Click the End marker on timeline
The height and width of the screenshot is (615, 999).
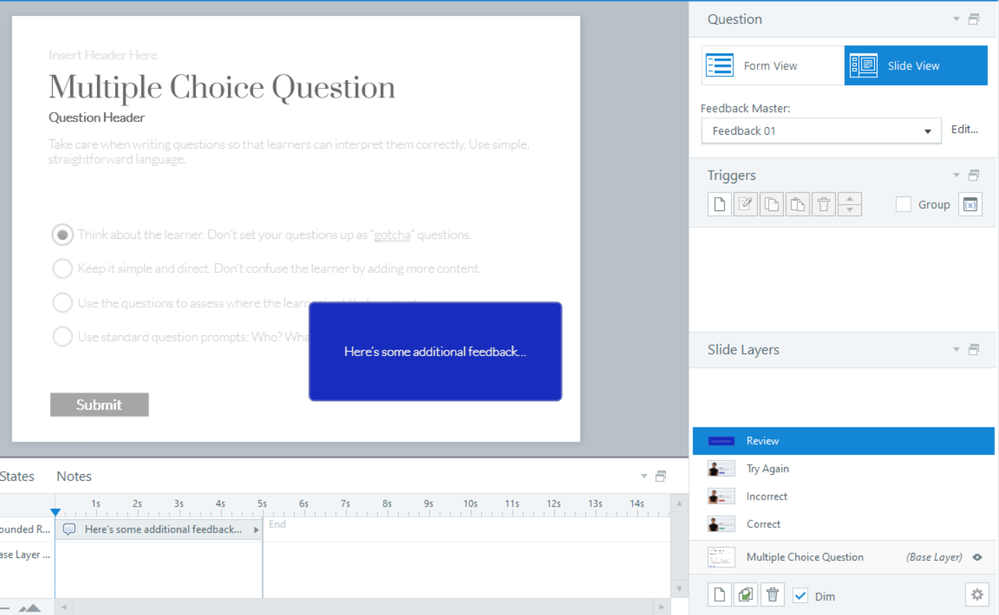coord(277,524)
